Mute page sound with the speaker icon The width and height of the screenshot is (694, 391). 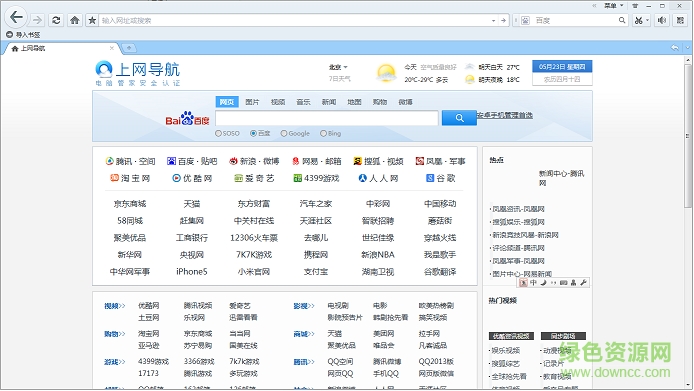pyautogui.click(x=662, y=20)
